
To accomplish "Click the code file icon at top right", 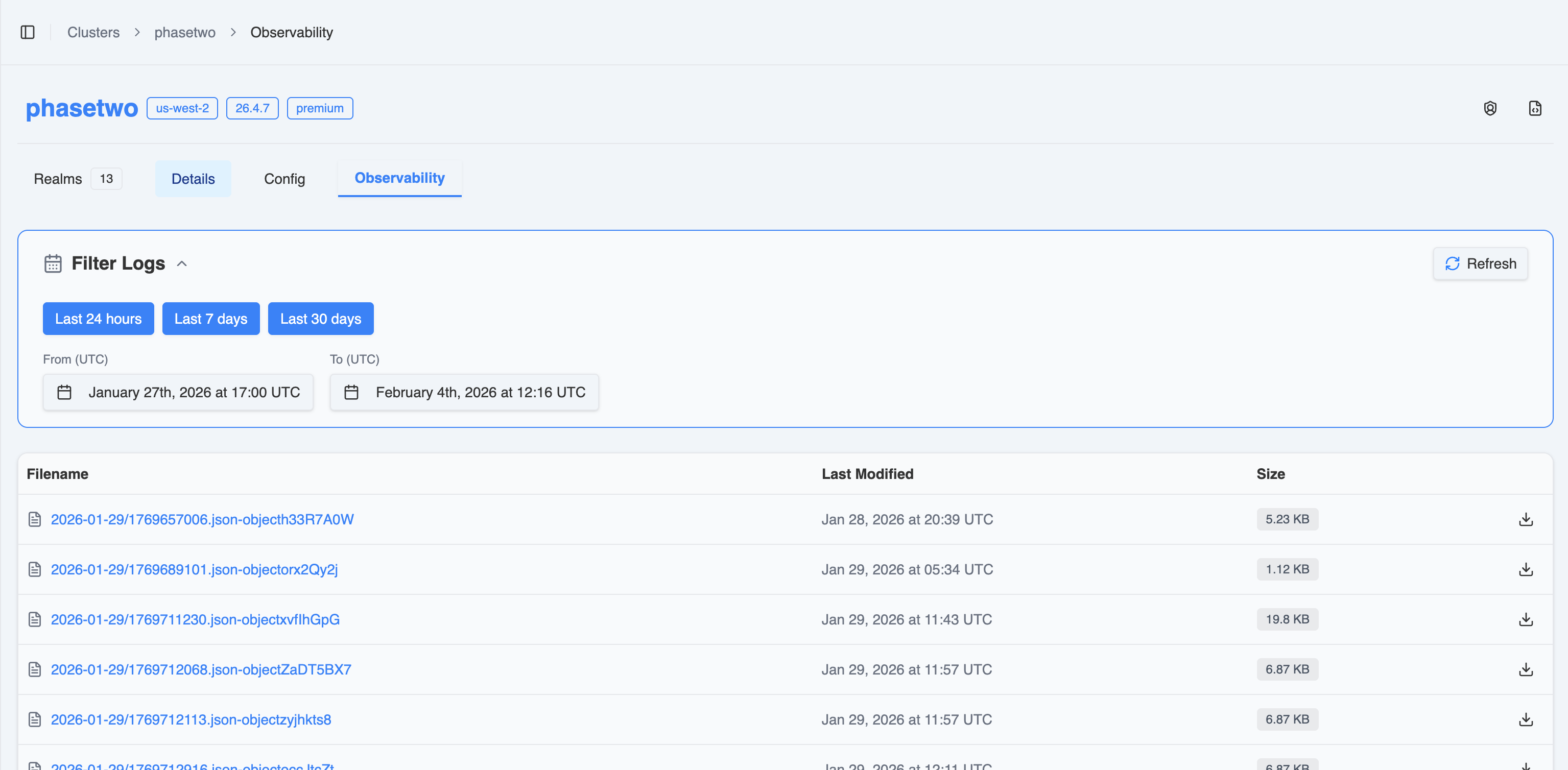I will coord(1534,108).
